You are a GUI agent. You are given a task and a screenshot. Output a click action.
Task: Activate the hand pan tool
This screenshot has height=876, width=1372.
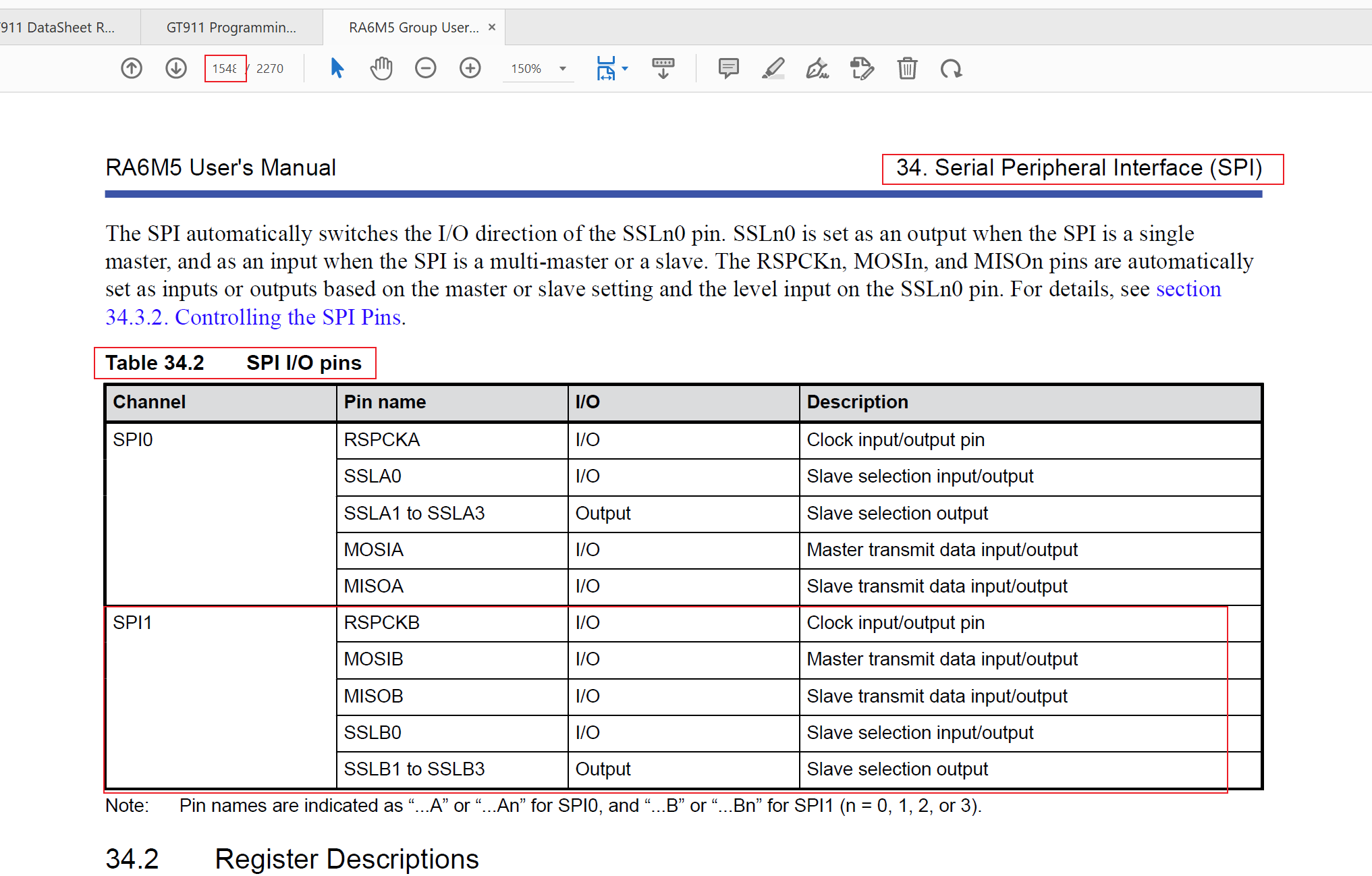(381, 68)
